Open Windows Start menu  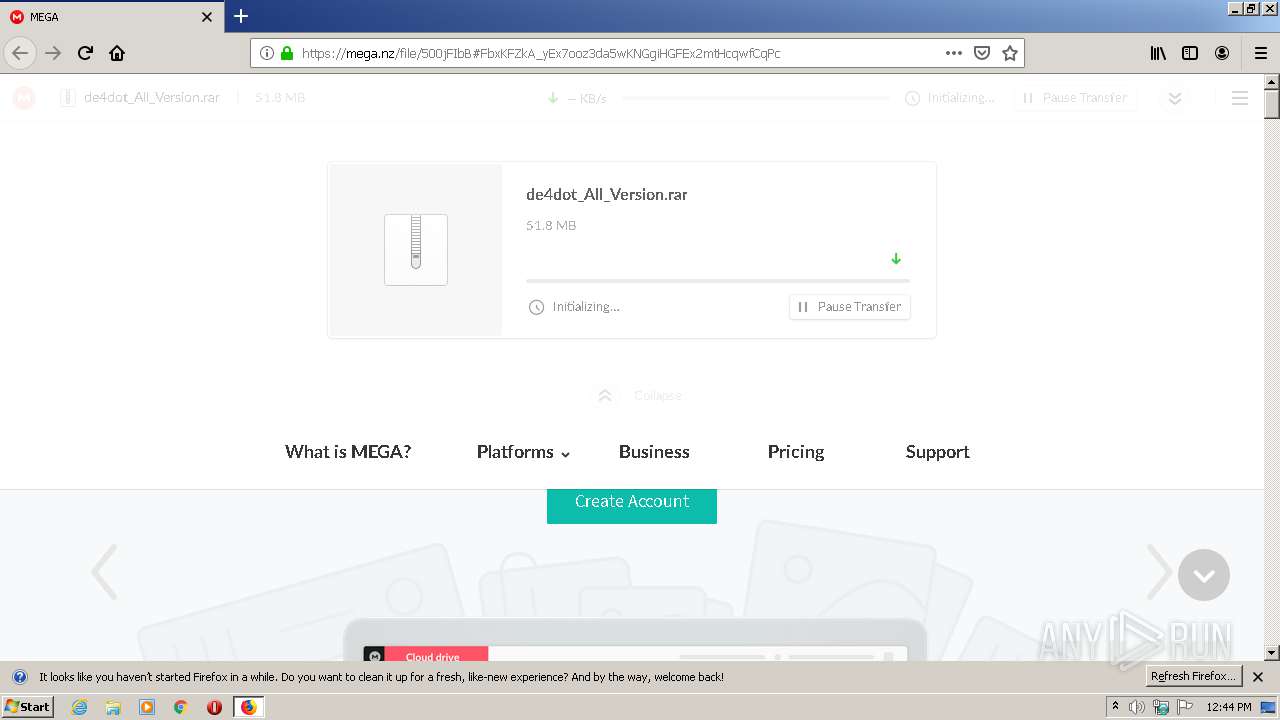28,707
